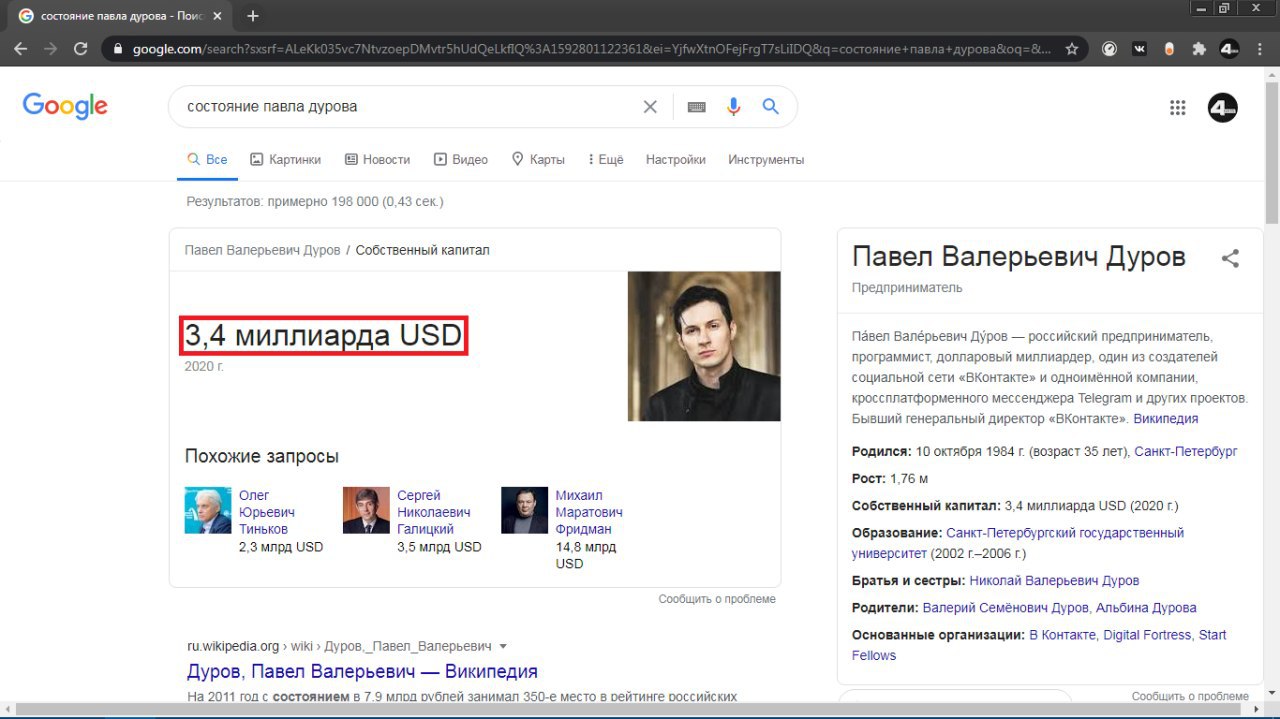
Task: Start voice search with the microphone icon
Action: (x=733, y=107)
